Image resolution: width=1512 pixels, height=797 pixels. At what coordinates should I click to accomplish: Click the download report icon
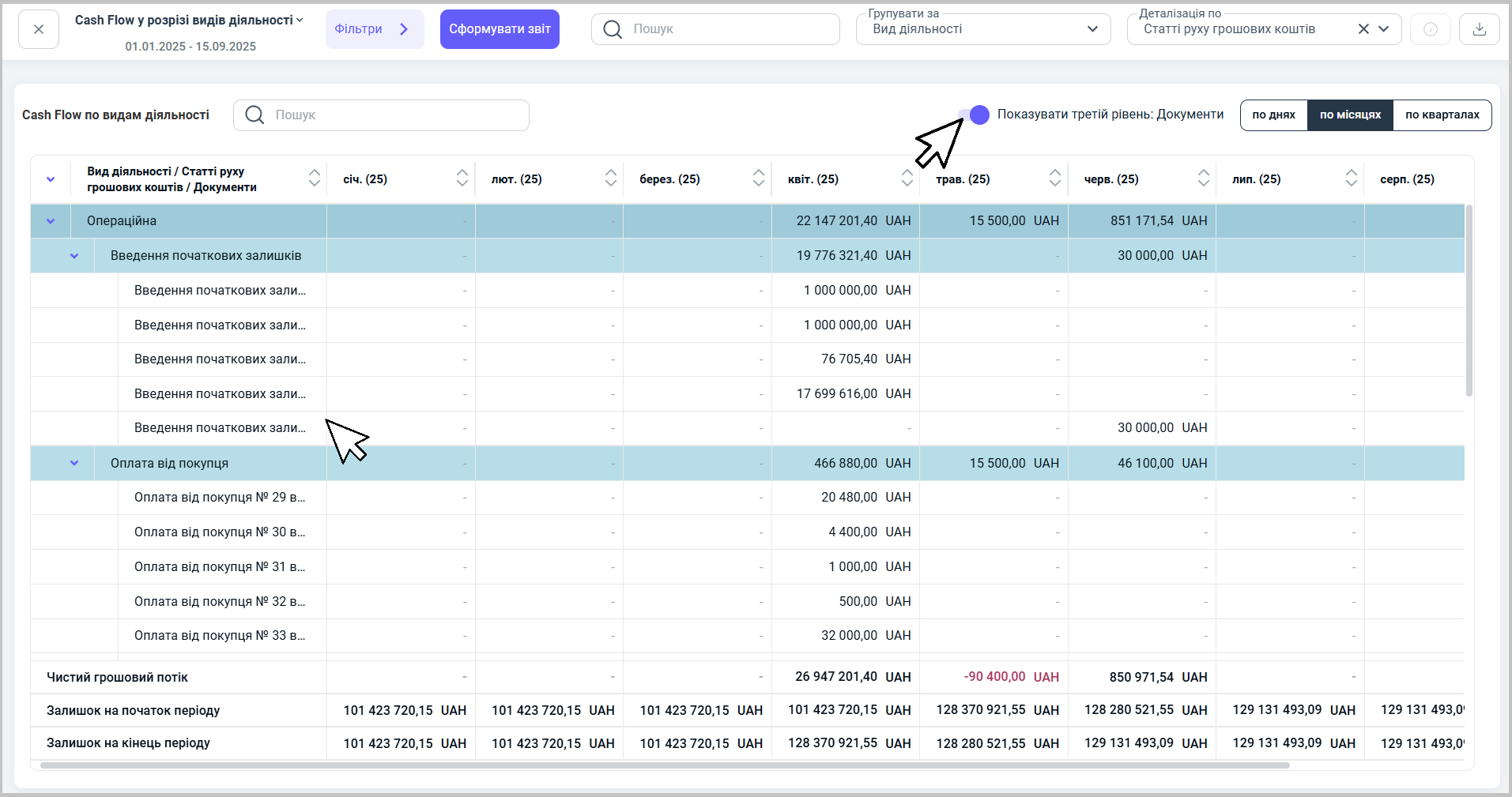coord(1479,29)
